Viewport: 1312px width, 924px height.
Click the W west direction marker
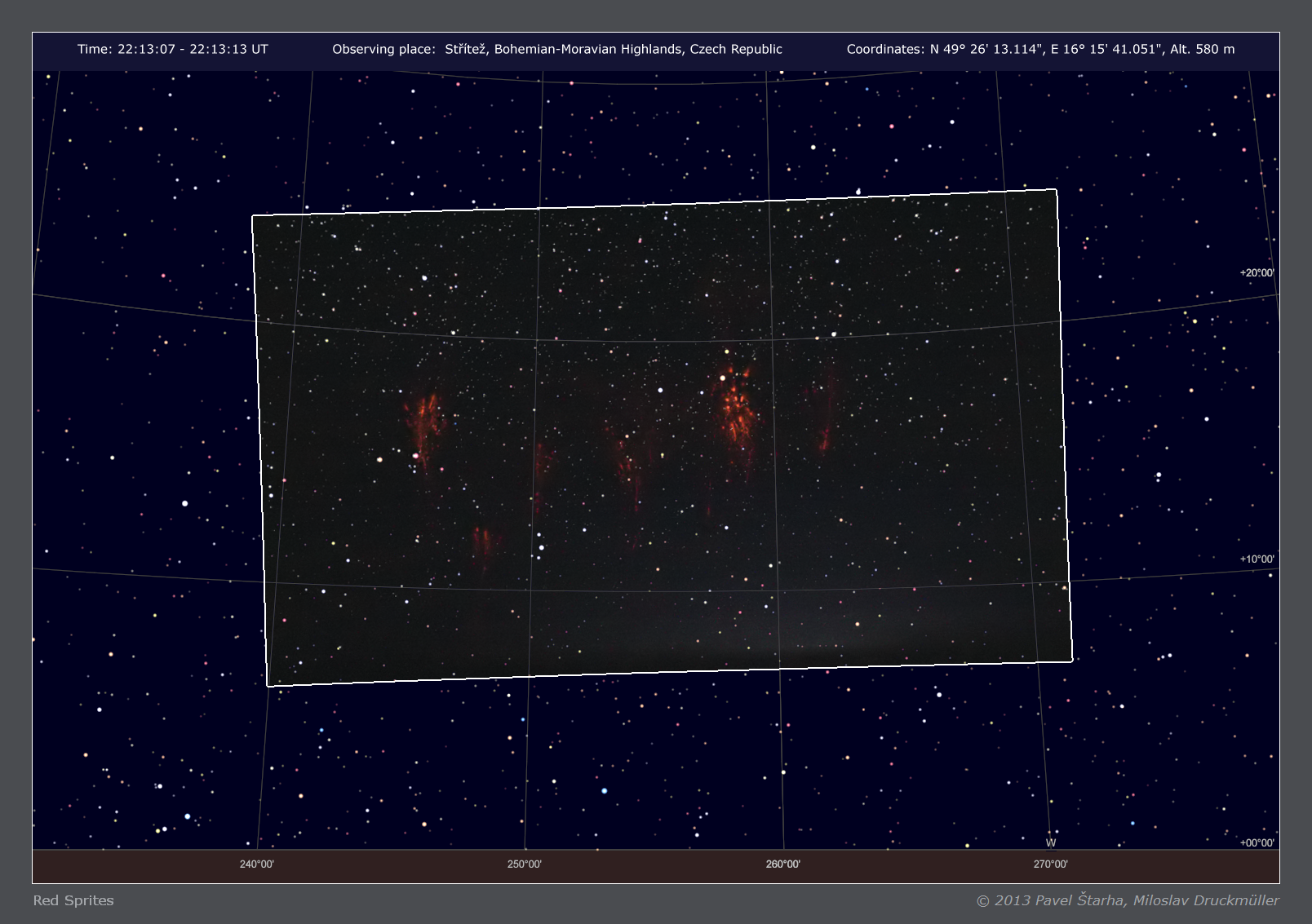[1050, 843]
